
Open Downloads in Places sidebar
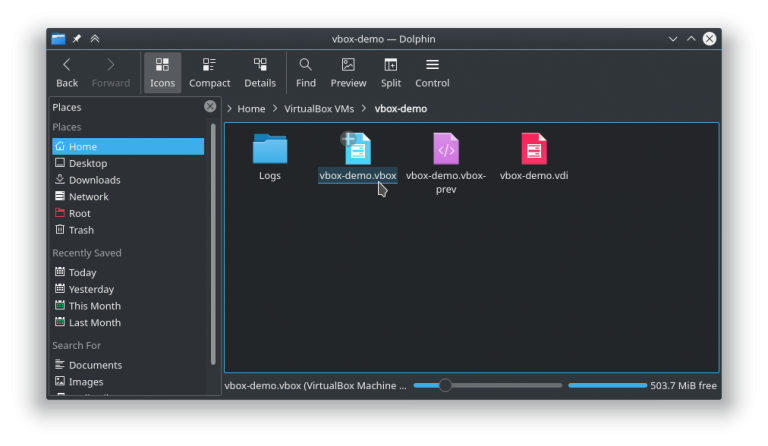[x=94, y=180]
